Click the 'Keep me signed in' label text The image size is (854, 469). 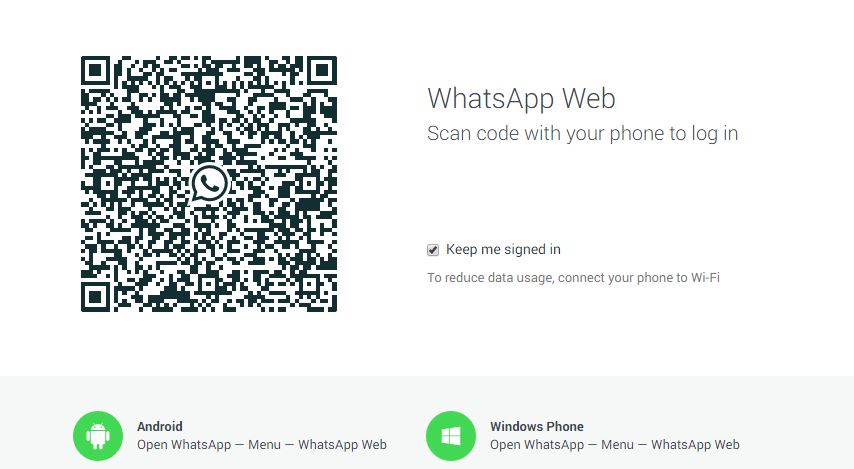503,249
